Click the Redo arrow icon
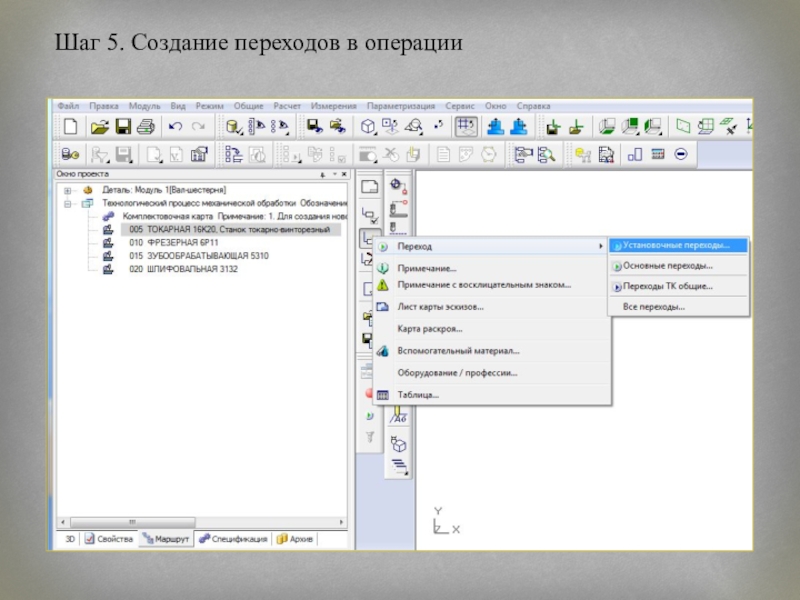This screenshot has height=600, width=800. (x=198, y=127)
